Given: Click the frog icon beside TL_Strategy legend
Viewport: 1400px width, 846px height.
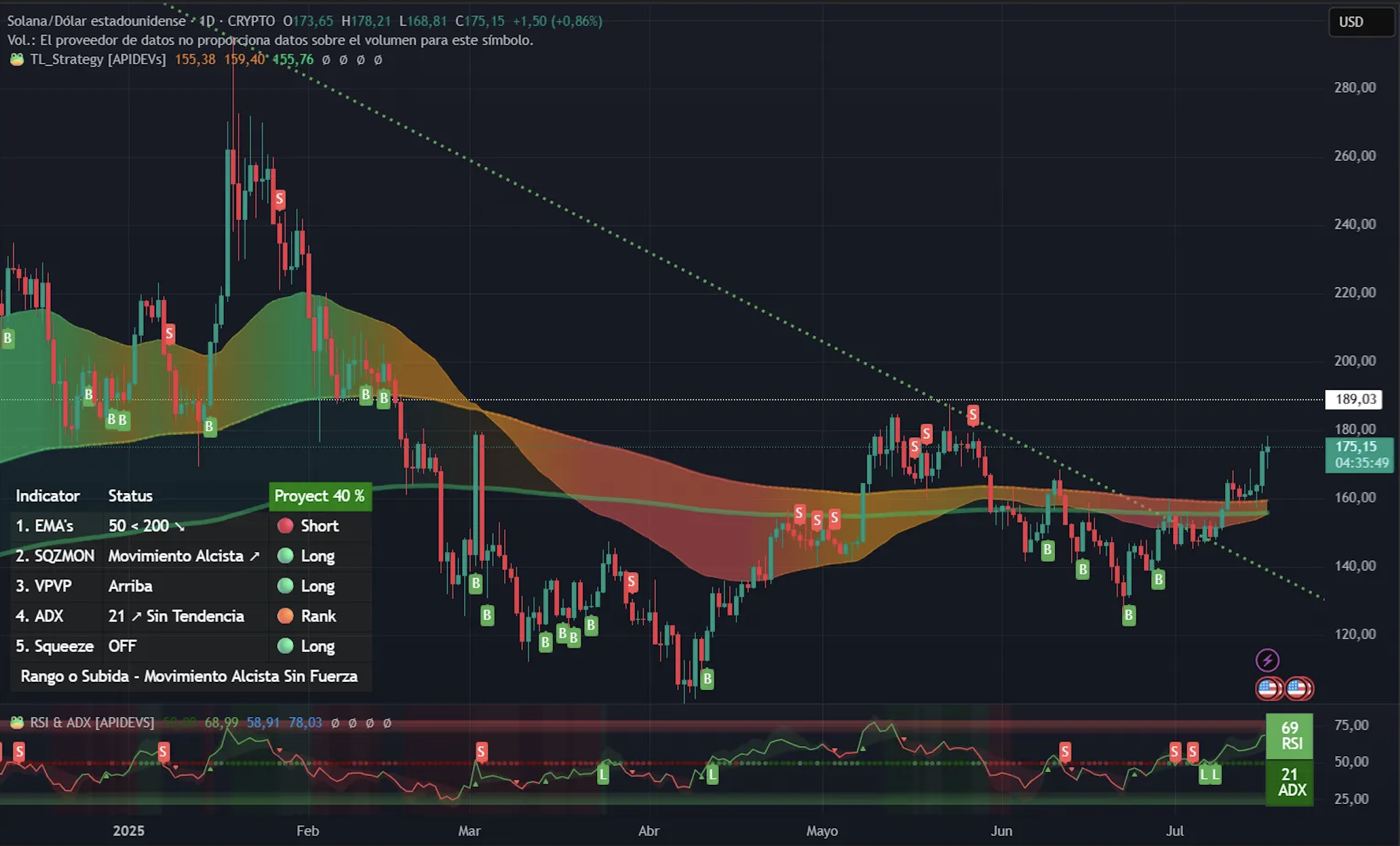Looking at the screenshot, I should click(17, 60).
